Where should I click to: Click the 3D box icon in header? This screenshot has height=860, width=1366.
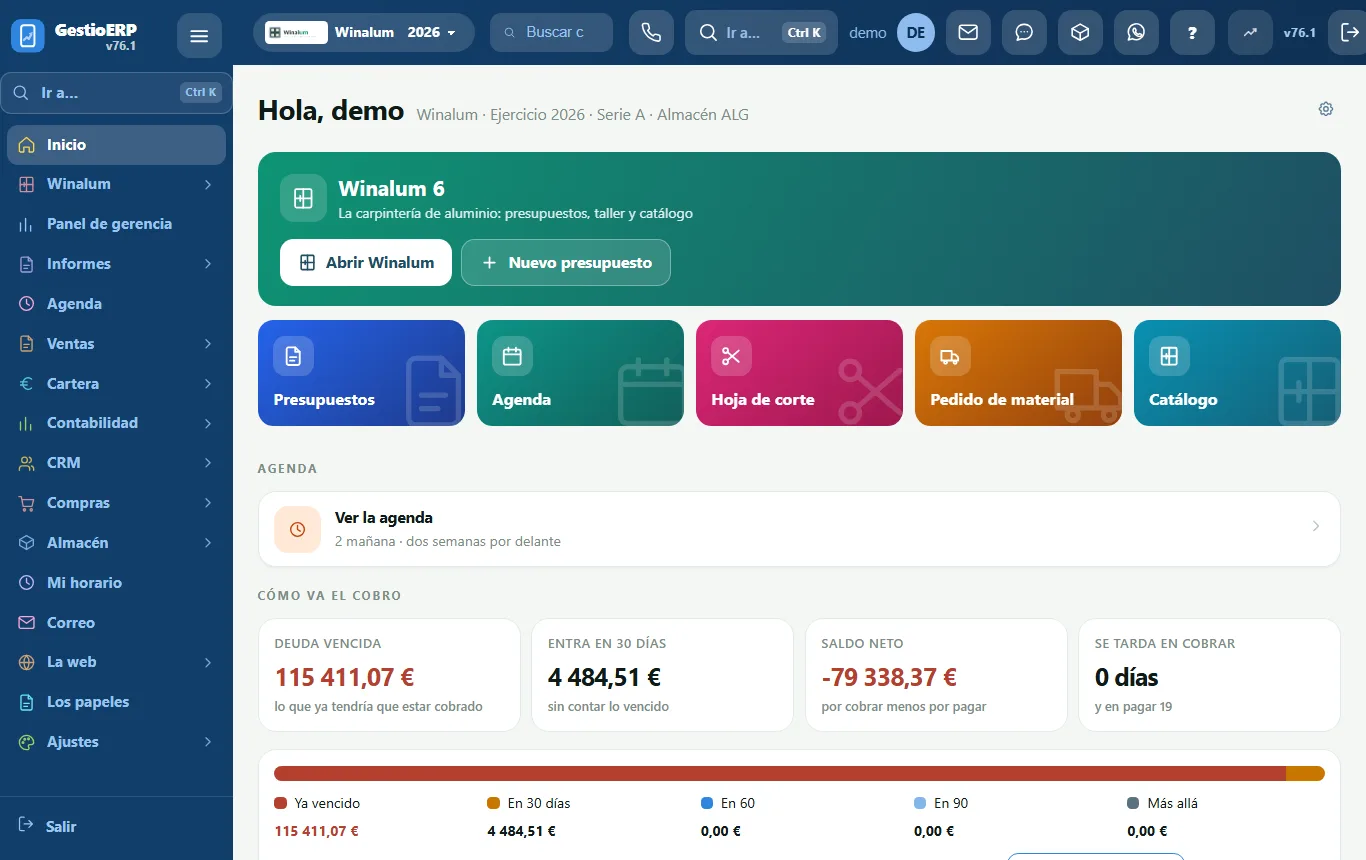tap(1080, 33)
